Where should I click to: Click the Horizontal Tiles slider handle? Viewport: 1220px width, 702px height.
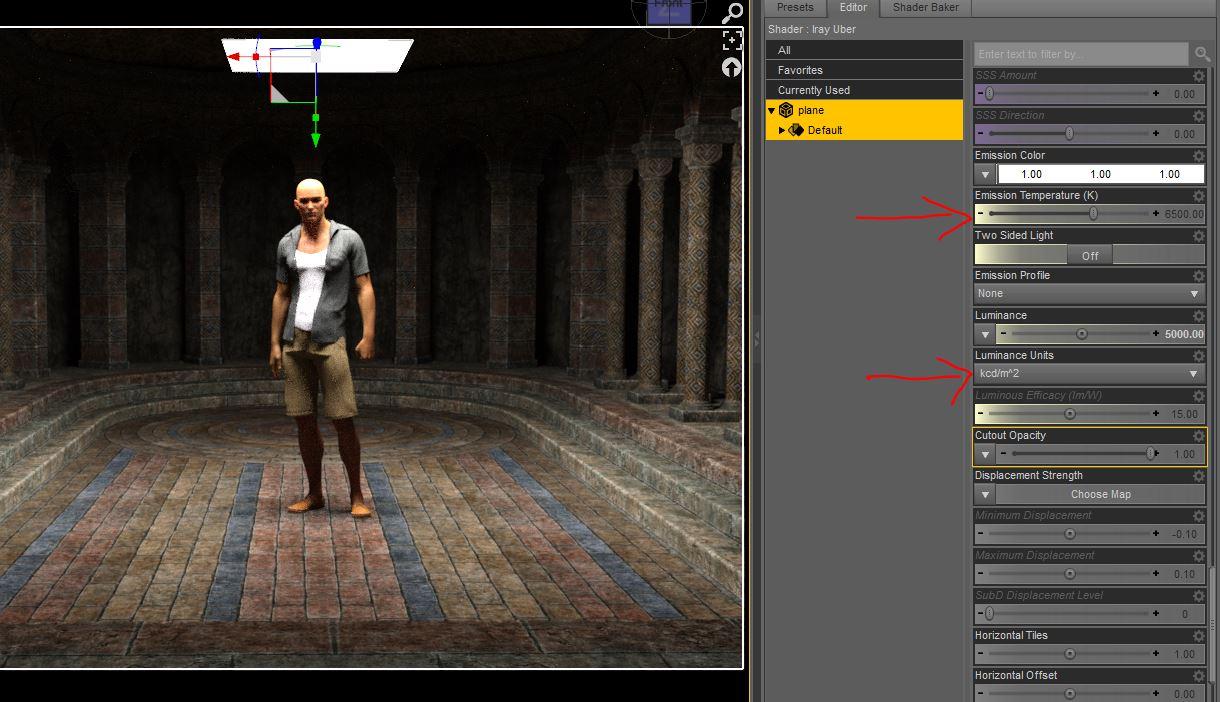coord(1070,654)
